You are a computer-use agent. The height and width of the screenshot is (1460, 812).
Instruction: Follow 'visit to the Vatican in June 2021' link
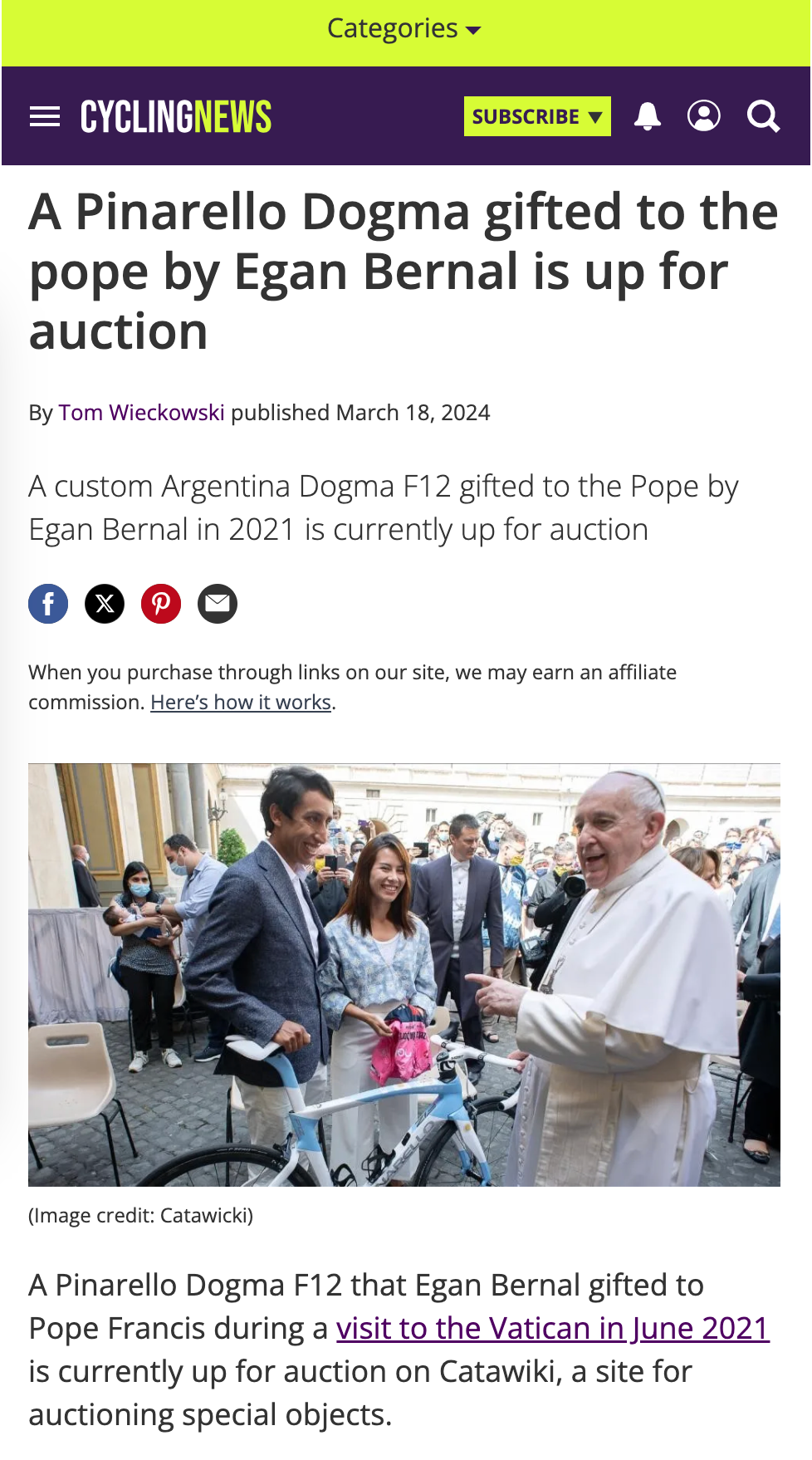553,1328
